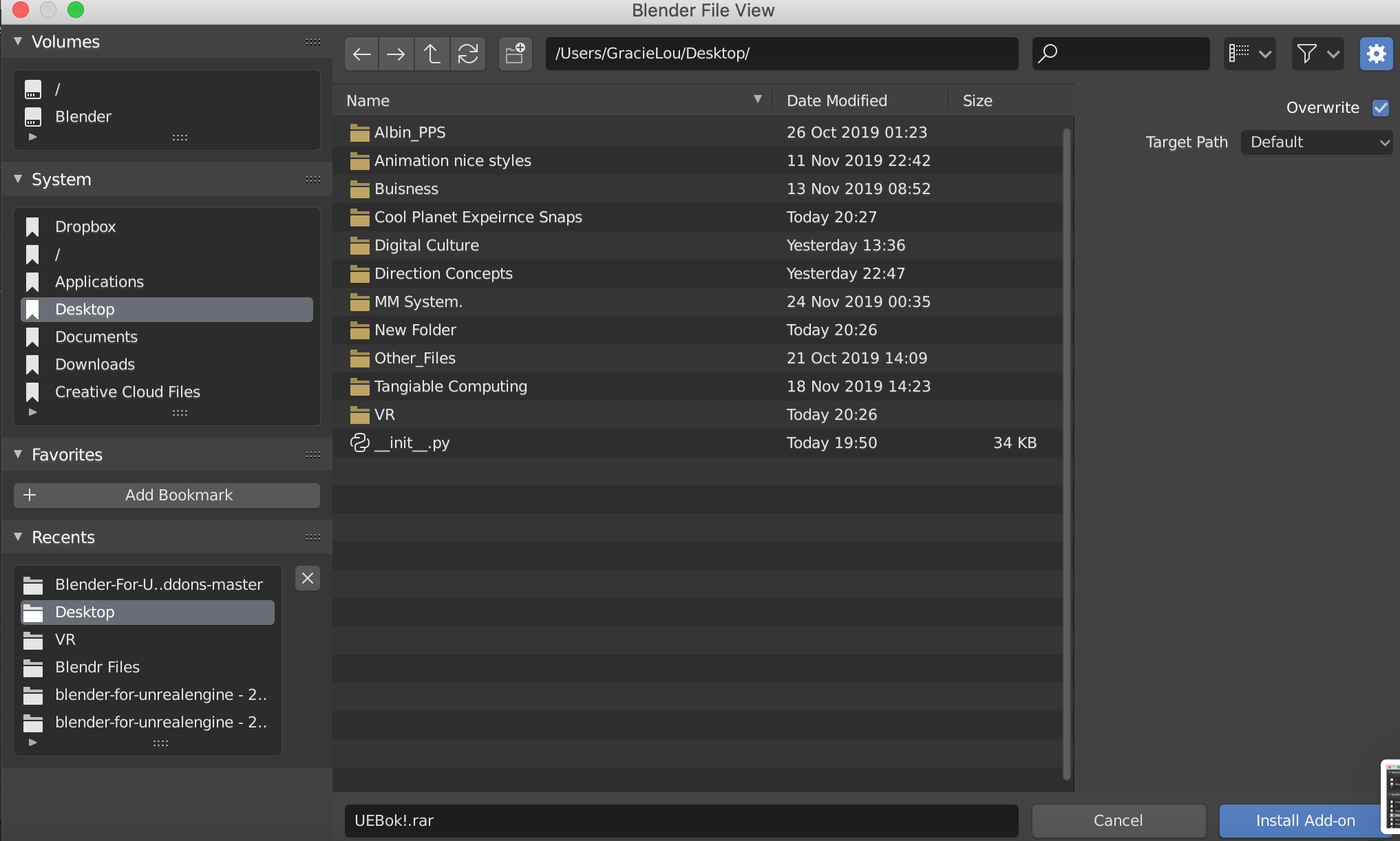Image resolution: width=1400 pixels, height=841 pixels.
Task: Click the __init__.py file
Action: (412, 442)
